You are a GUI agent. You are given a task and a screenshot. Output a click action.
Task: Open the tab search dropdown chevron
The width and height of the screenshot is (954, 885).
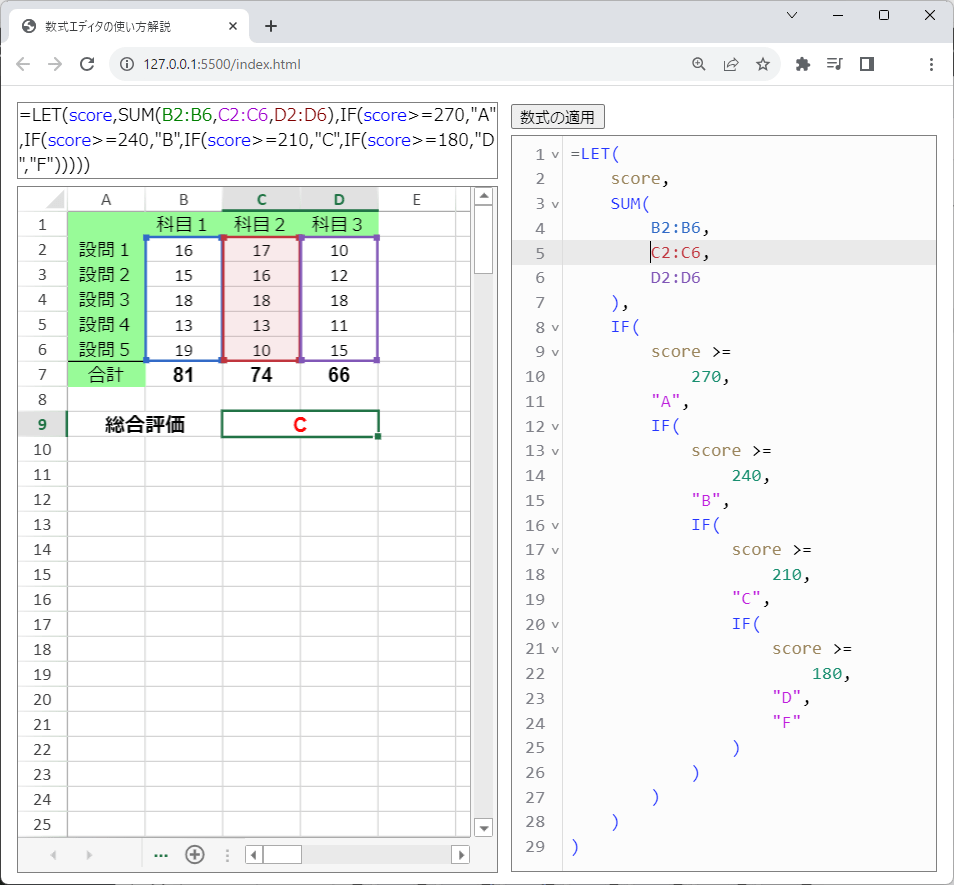point(792,15)
